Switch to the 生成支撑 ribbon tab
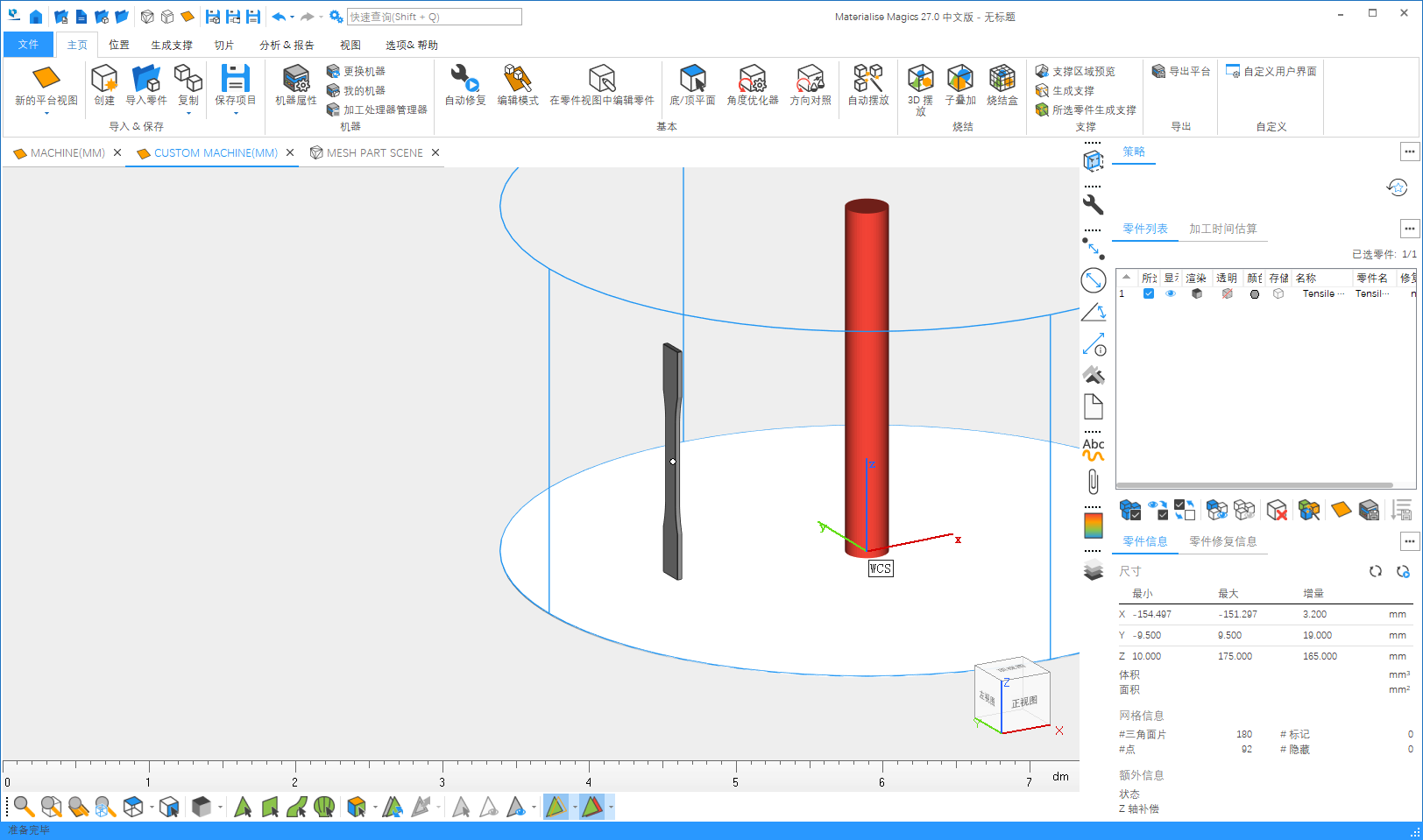 171,45
